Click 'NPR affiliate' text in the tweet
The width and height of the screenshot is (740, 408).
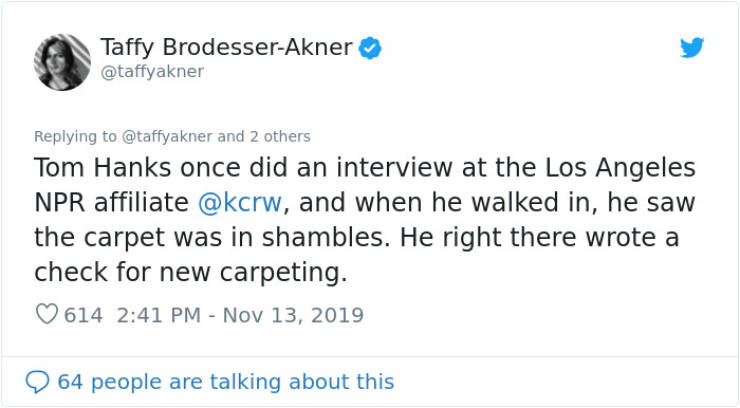pyautogui.click(x=112, y=202)
